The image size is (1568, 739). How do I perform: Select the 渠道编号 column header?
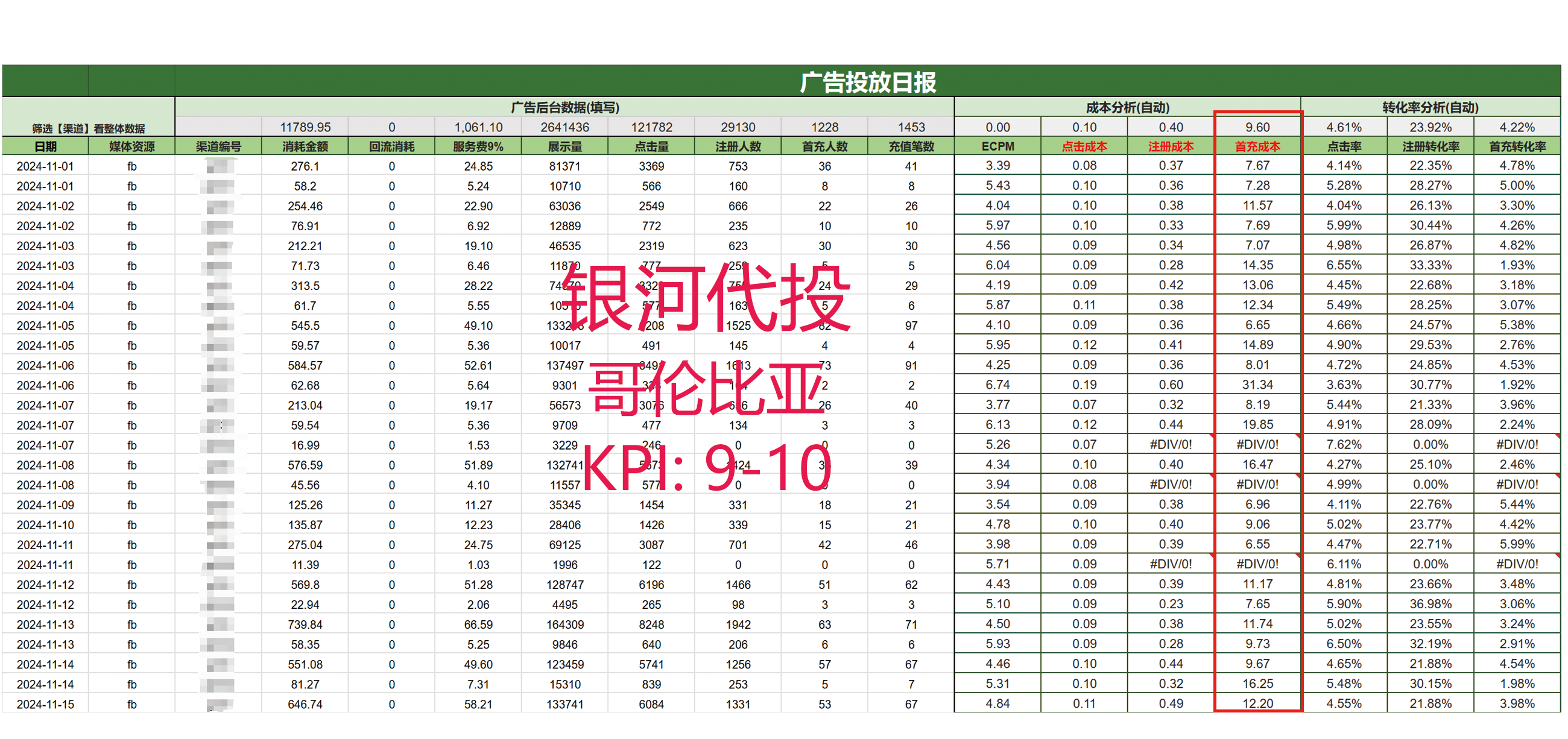click(x=218, y=146)
